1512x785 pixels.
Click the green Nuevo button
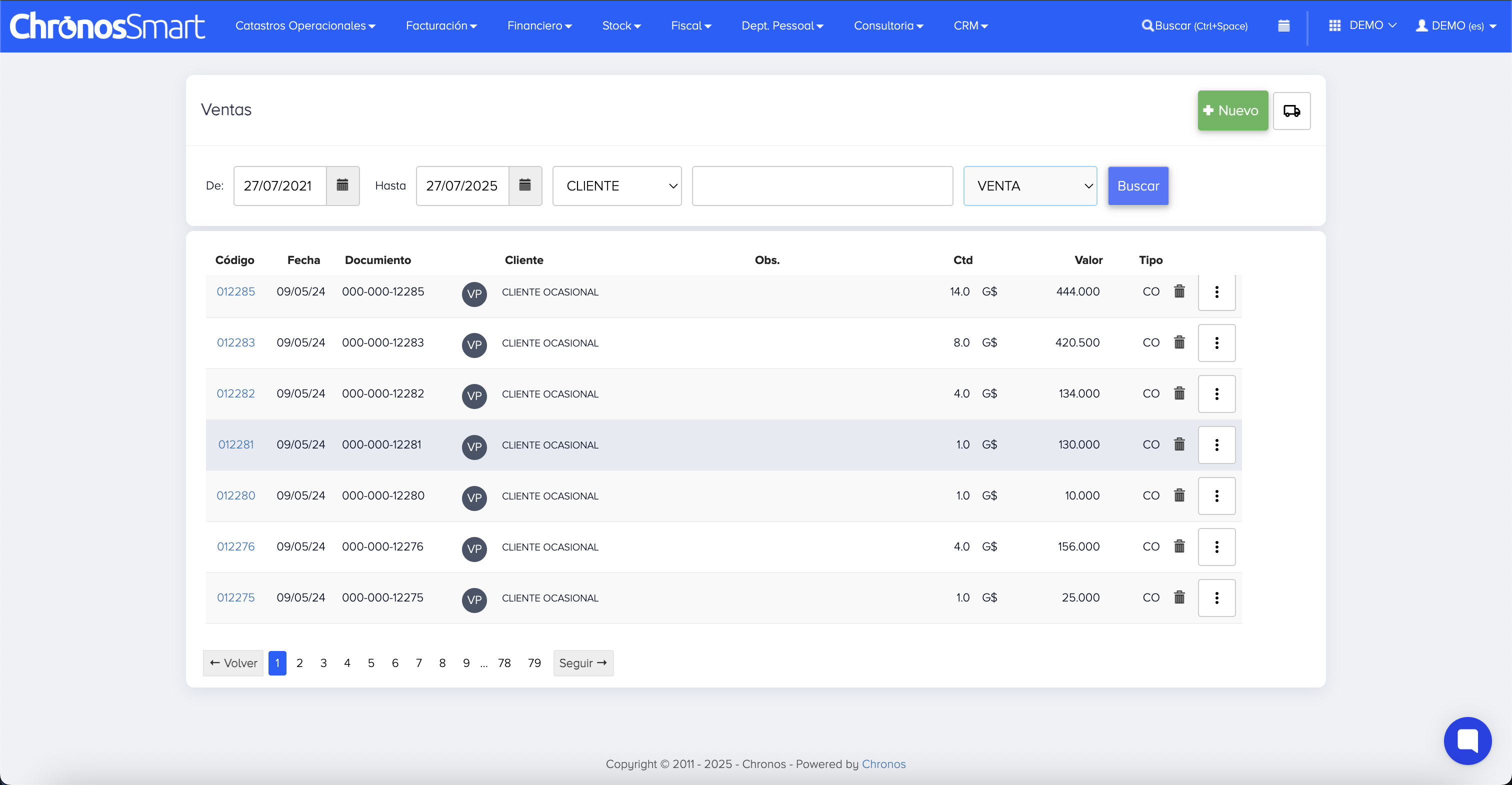1232,110
